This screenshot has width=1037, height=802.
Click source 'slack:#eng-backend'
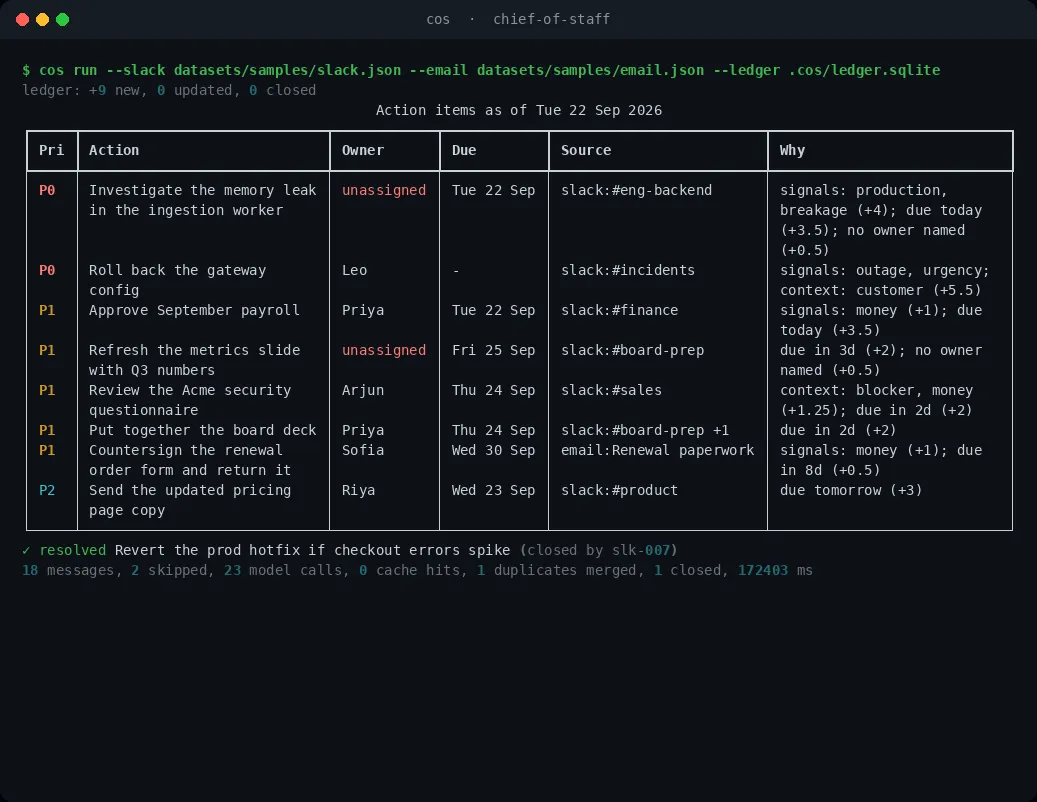[636, 190]
